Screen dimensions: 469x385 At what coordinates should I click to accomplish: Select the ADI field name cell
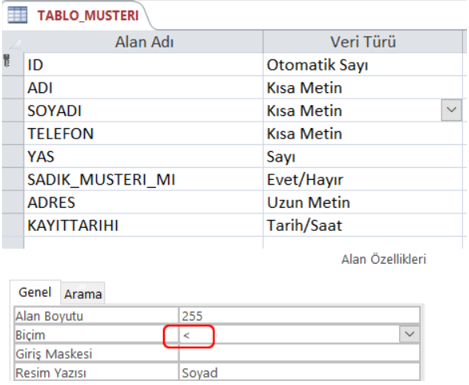pyautogui.click(x=143, y=88)
